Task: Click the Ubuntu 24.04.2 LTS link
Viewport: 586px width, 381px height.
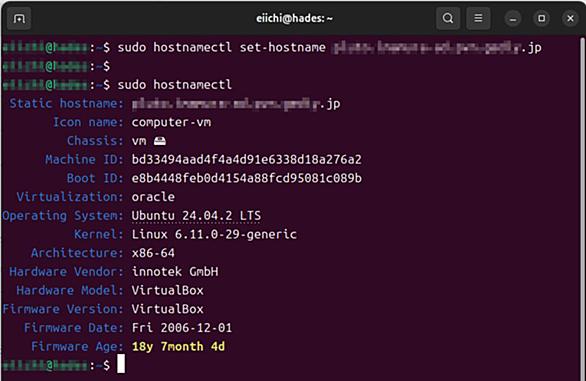Action: 196,216
